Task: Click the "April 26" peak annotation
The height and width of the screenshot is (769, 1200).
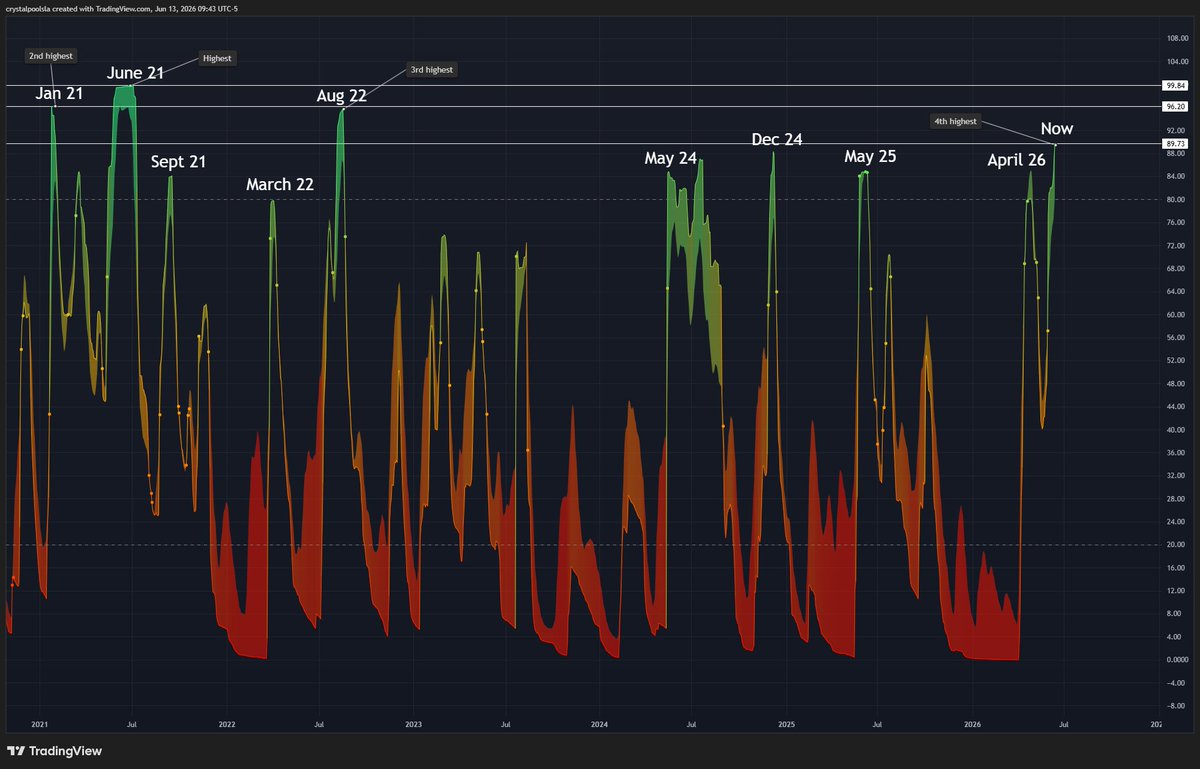Action: 1017,160
